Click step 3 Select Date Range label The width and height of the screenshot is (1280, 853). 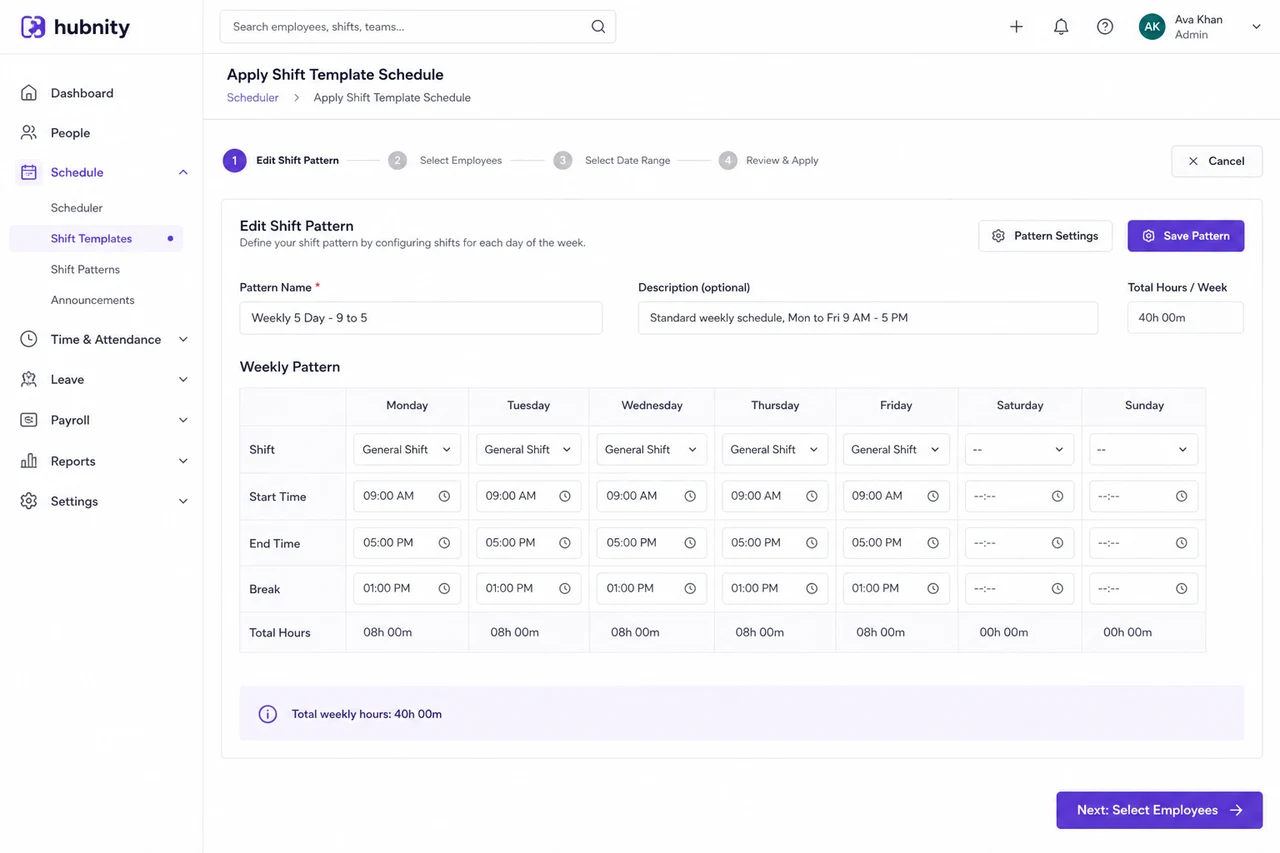[x=628, y=160]
